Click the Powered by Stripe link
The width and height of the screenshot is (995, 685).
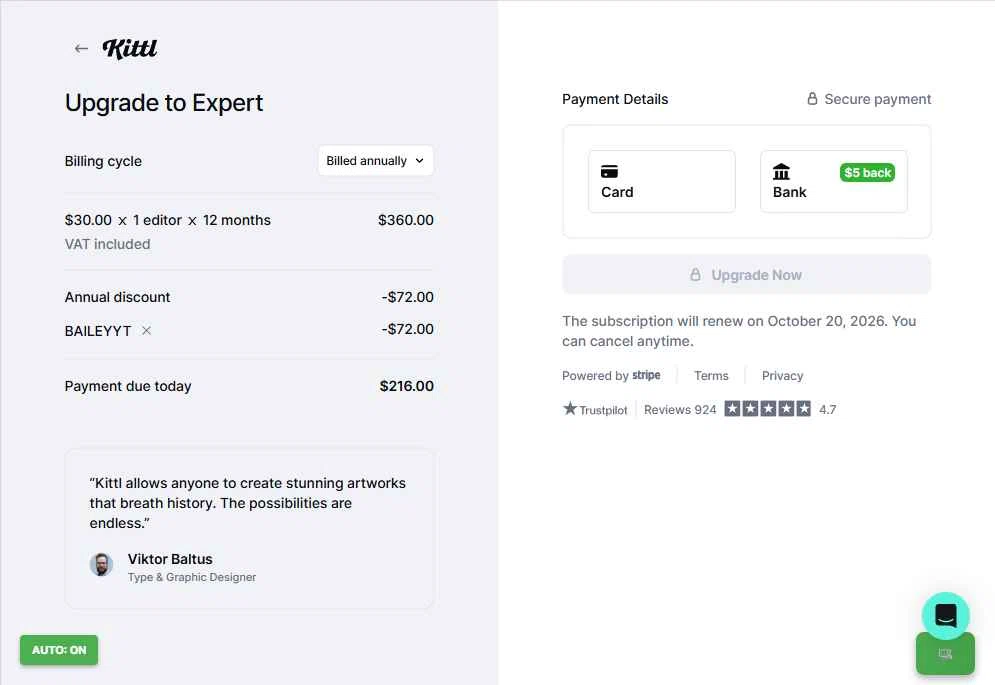pos(611,376)
